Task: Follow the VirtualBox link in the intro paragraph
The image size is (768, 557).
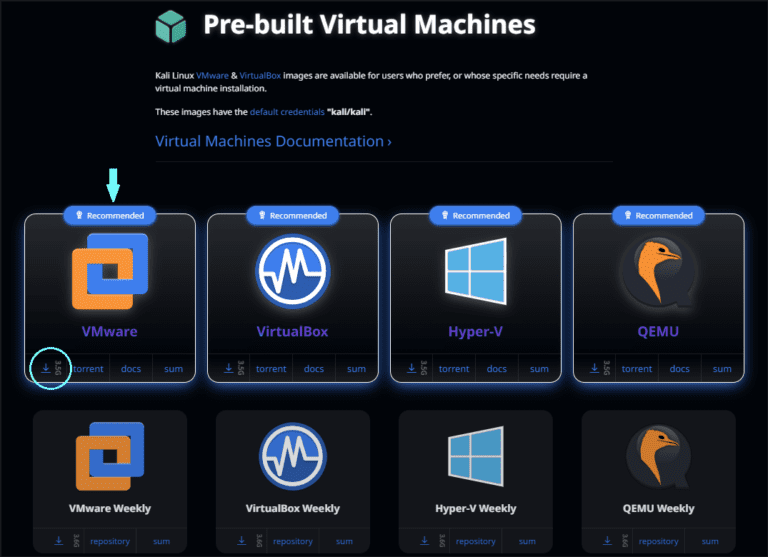Action: point(260,75)
